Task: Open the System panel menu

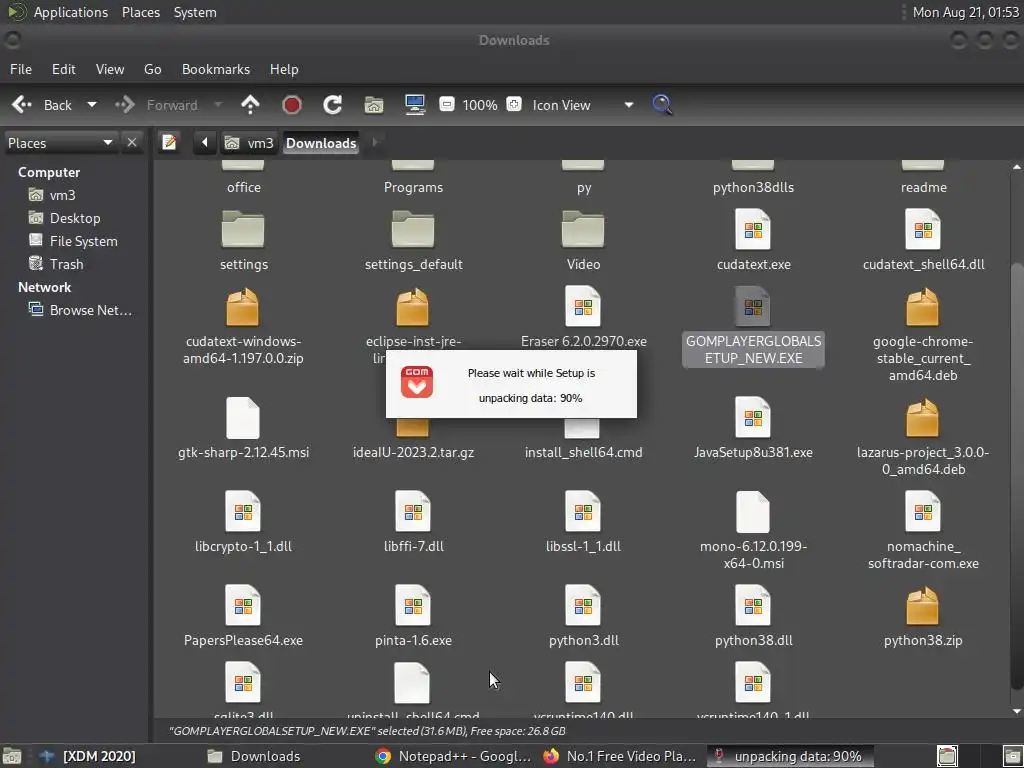Action: pyautogui.click(x=195, y=12)
